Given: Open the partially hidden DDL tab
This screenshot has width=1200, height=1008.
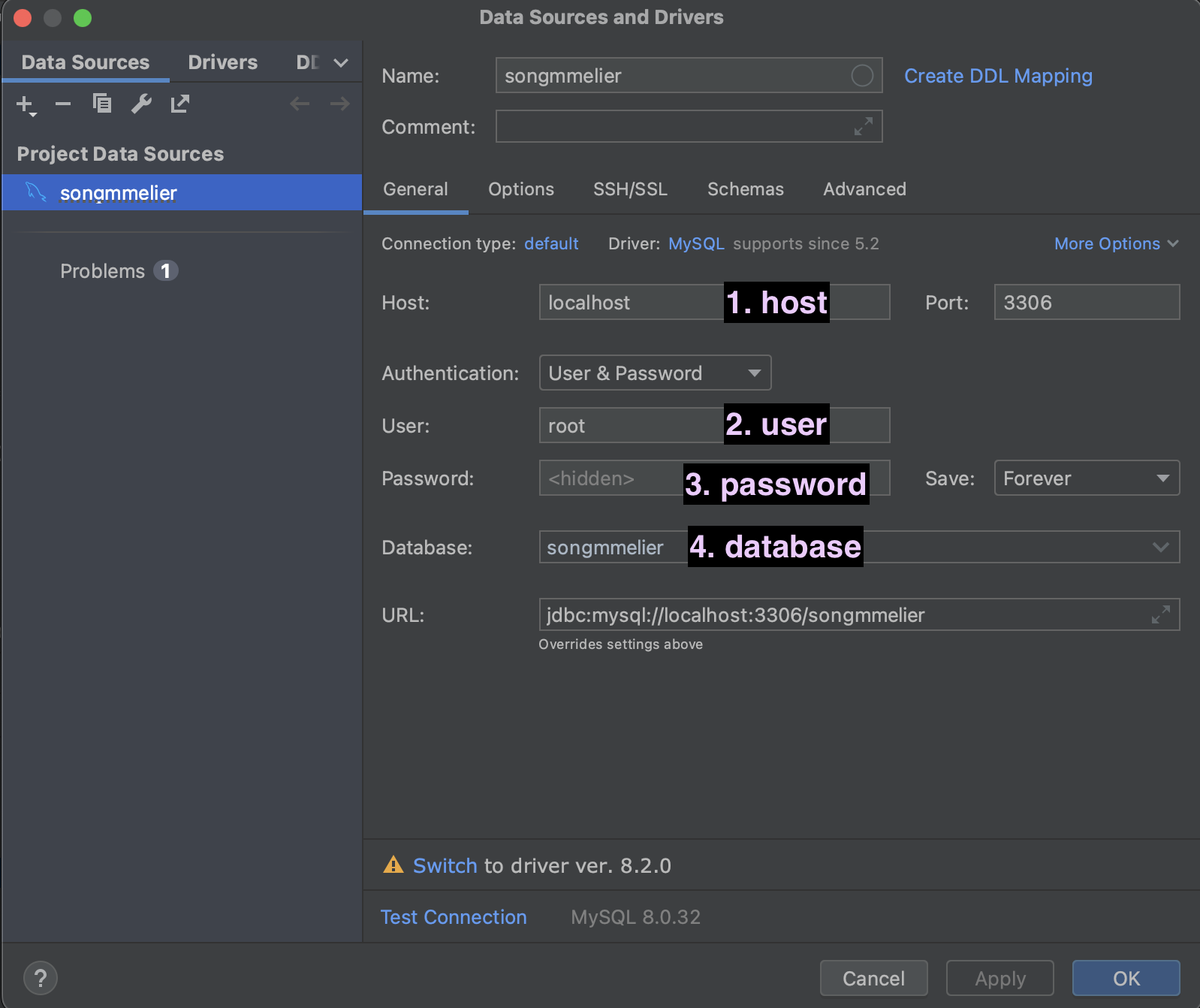Looking at the screenshot, I should pyautogui.click(x=307, y=62).
